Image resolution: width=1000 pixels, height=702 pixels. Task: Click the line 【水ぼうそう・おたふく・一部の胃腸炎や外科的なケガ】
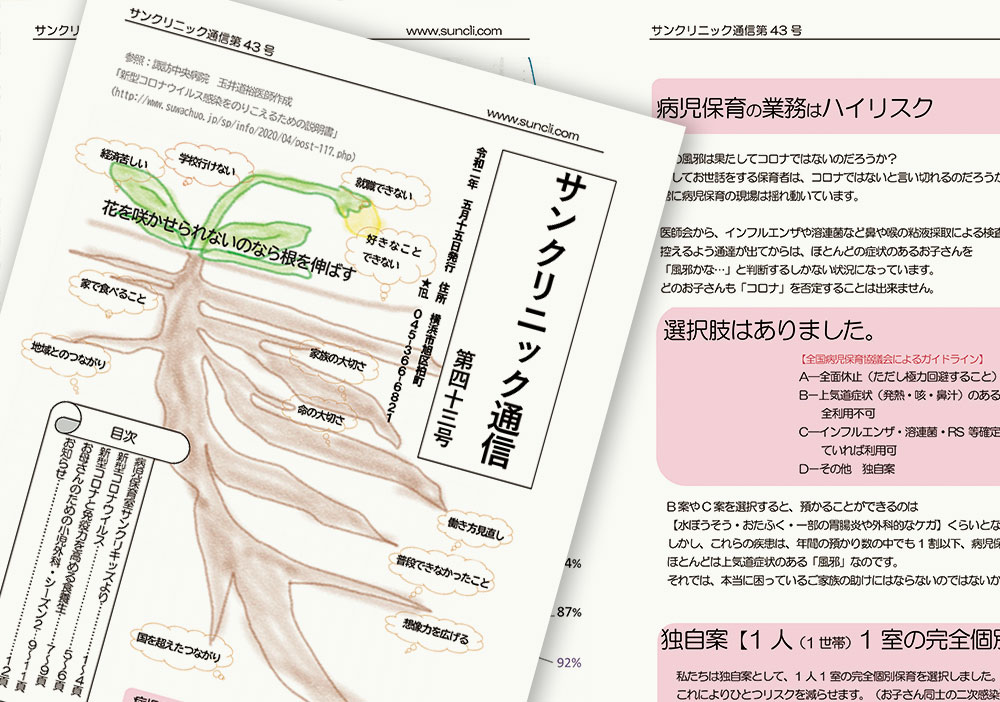833,525
